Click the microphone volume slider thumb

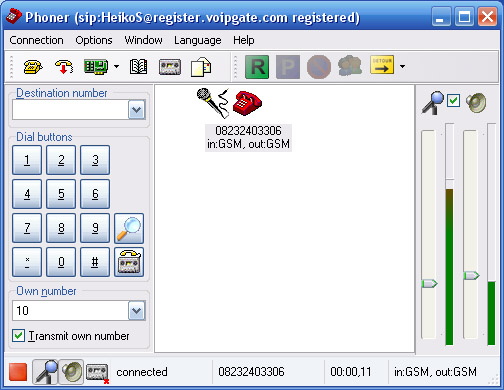coord(429,284)
